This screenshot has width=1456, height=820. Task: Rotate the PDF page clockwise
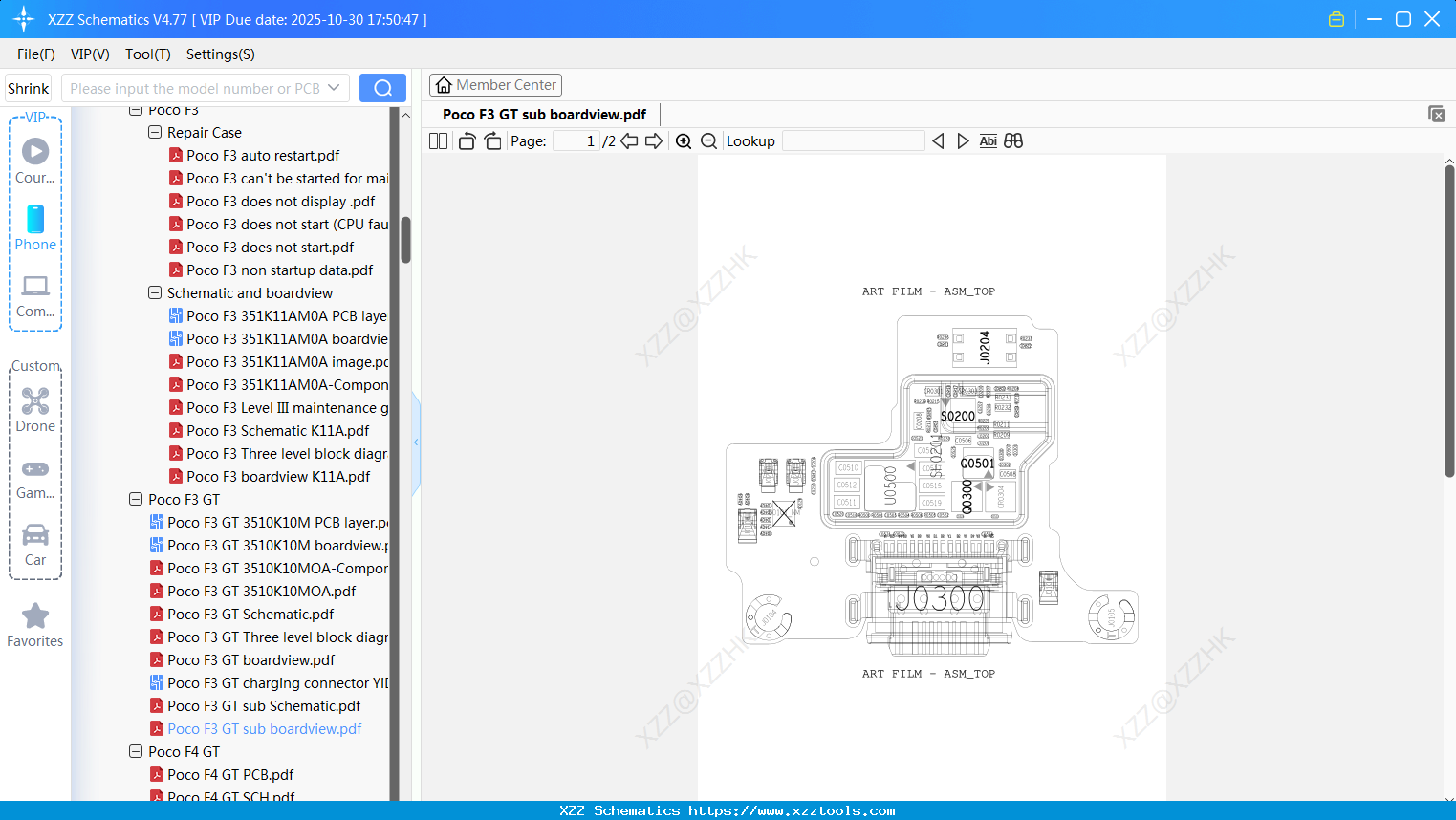[x=492, y=140]
